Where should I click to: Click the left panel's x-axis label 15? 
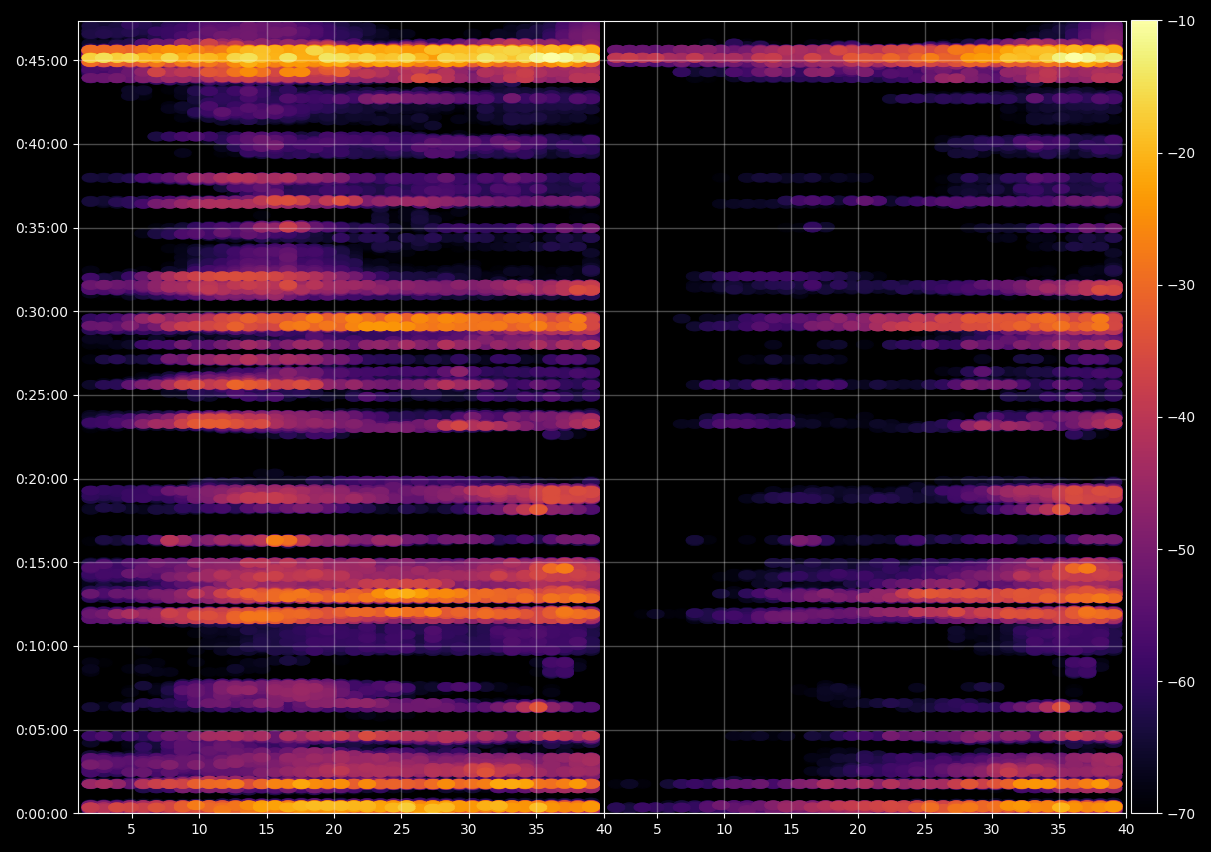pyautogui.click(x=267, y=830)
